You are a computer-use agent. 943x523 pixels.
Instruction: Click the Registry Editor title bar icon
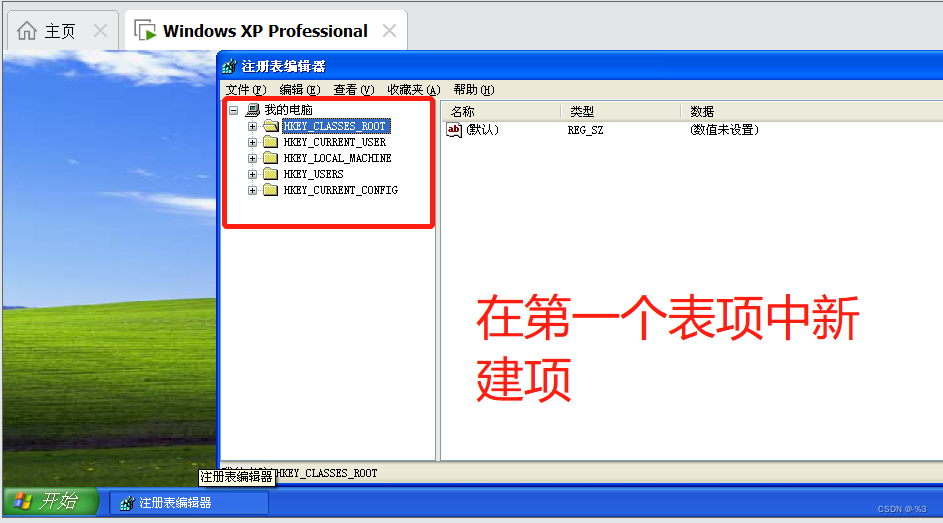coord(230,66)
